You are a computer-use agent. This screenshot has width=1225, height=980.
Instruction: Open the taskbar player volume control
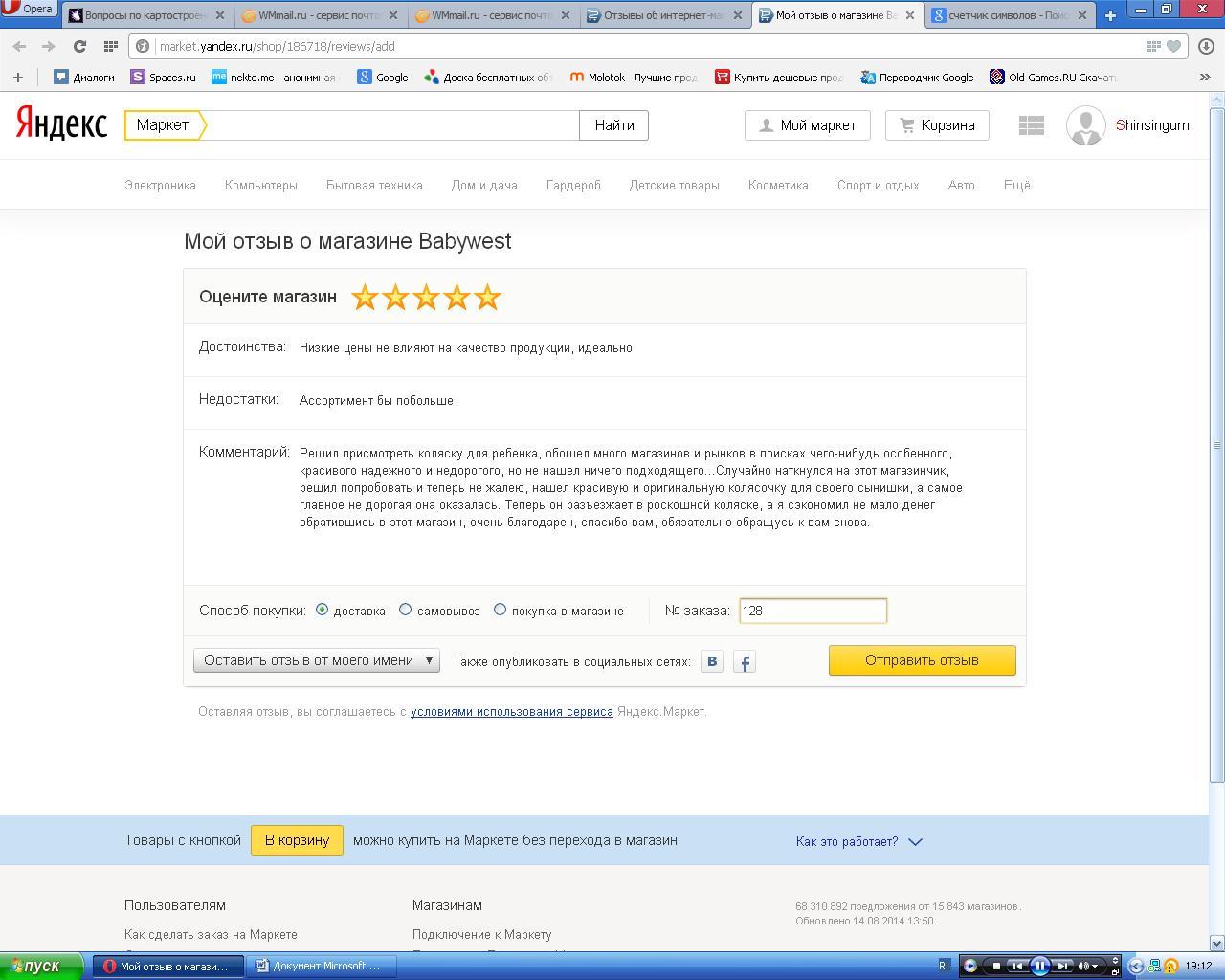pyautogui.click(x=1087, y=967)
